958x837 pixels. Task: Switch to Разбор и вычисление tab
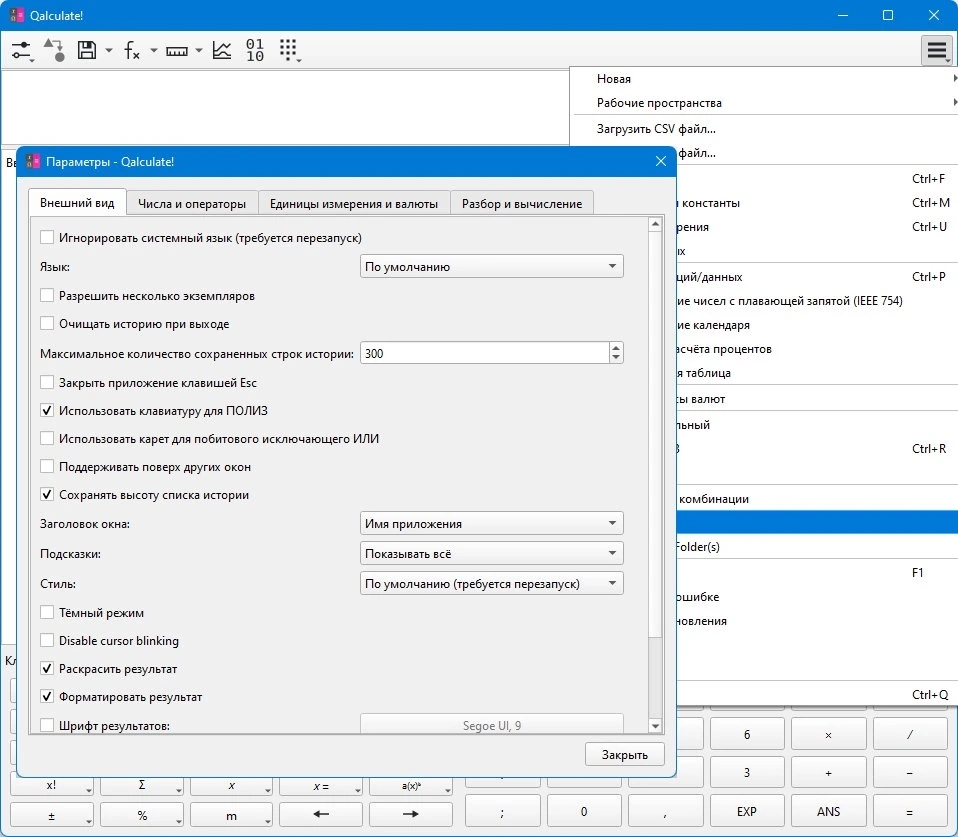[522, 203]
